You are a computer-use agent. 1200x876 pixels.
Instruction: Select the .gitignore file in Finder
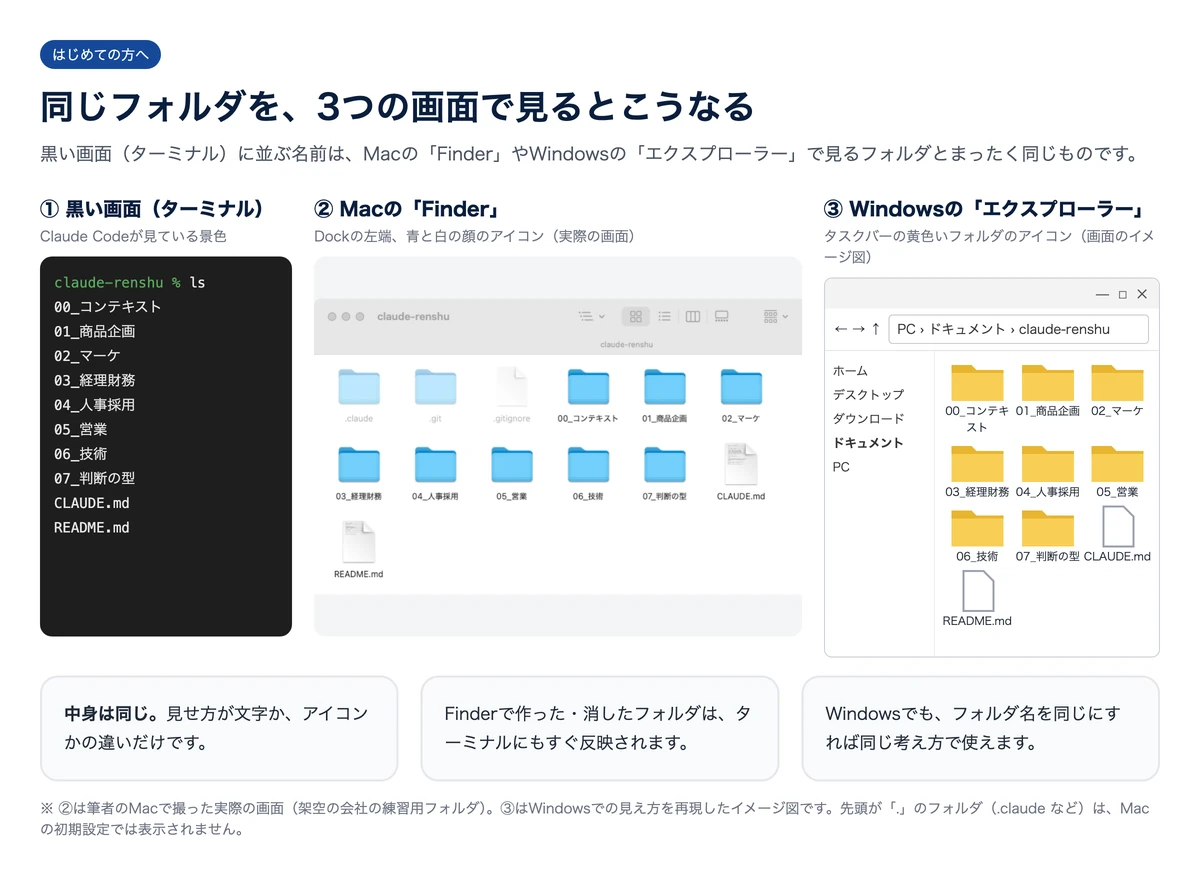[x=511, y=395]
